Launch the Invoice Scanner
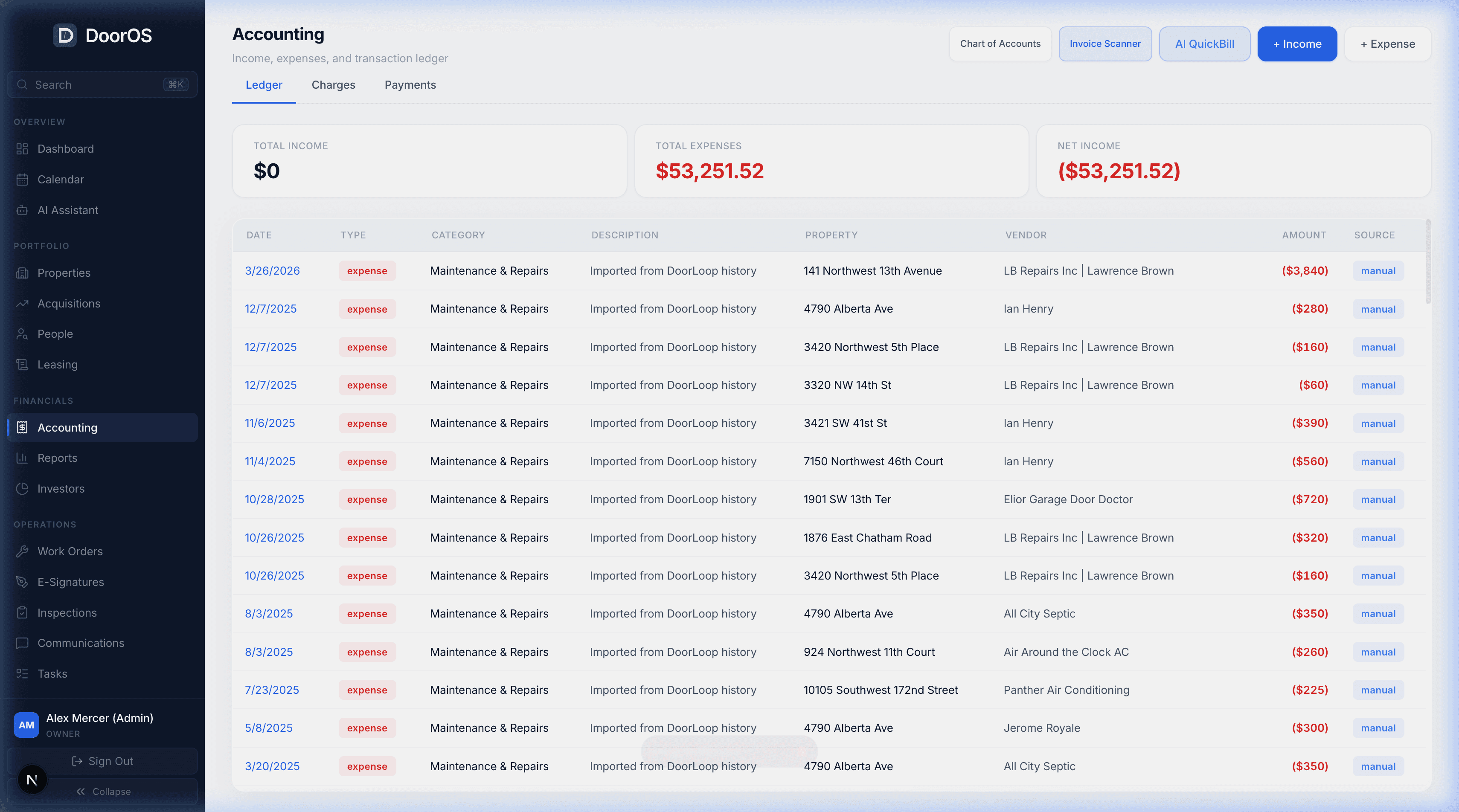This screenshot has height=812, width=1459. [x=1105, y=44]
